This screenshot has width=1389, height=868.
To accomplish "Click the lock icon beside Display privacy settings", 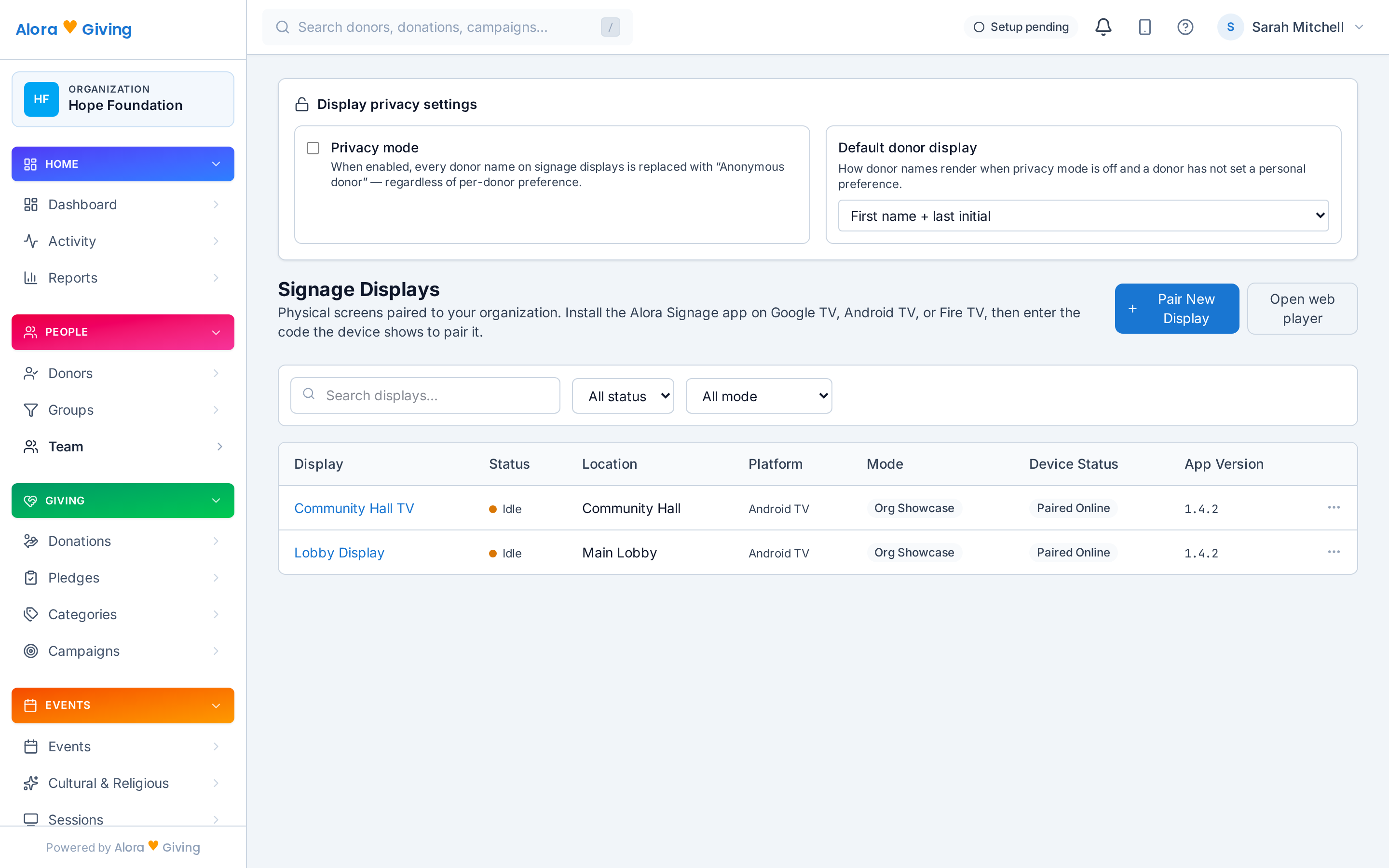I will 301,105.
